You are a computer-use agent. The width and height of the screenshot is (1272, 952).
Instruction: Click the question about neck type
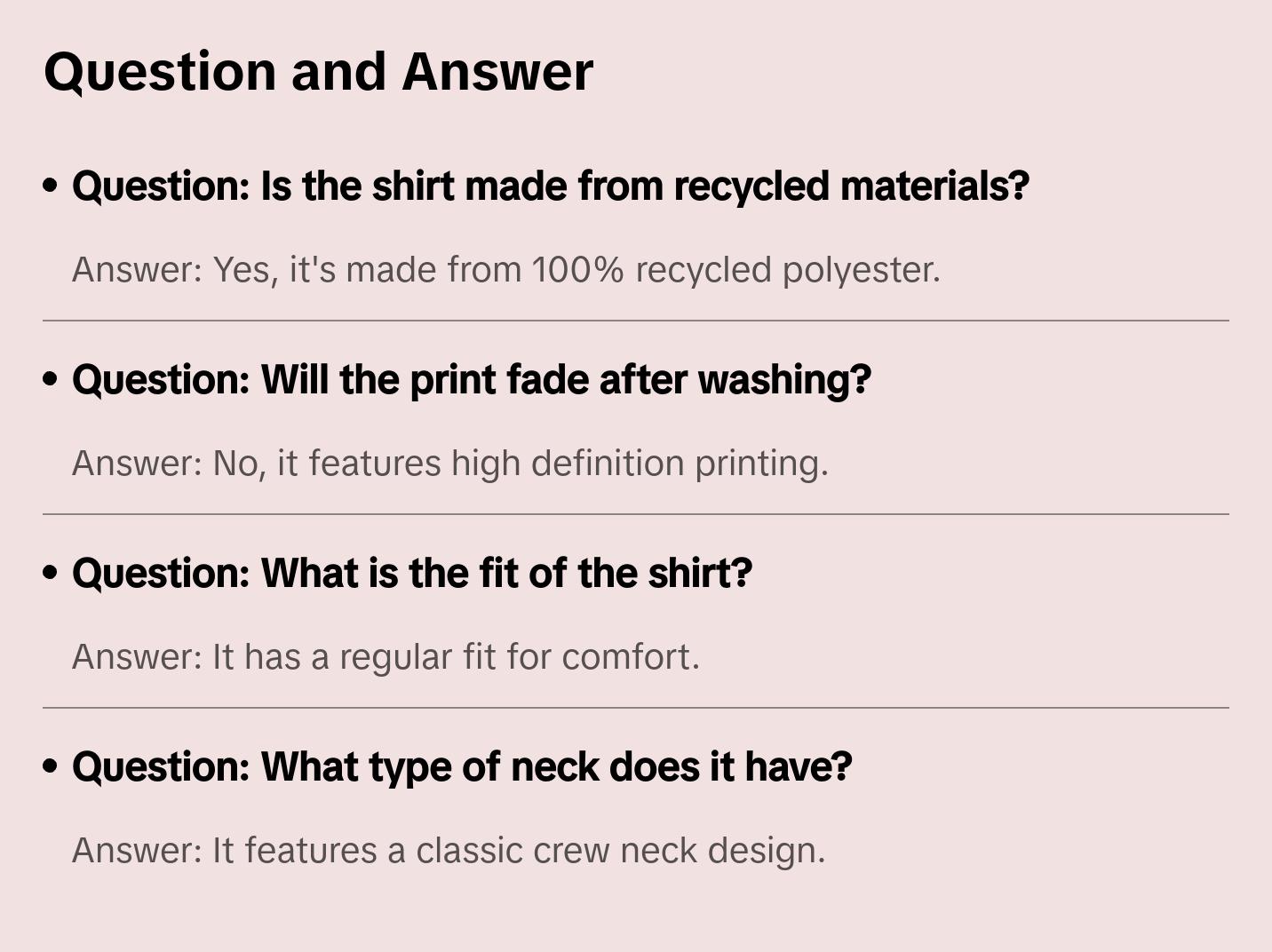462,767
